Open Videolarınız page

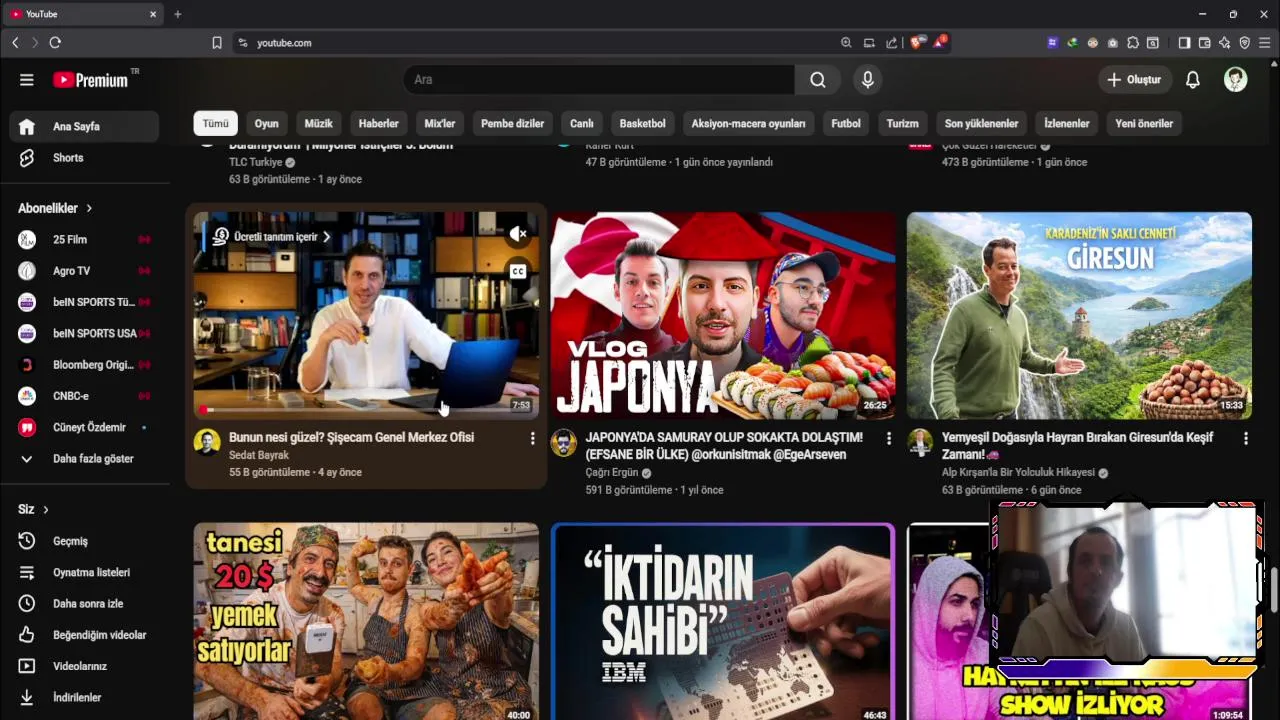(84, 666)
